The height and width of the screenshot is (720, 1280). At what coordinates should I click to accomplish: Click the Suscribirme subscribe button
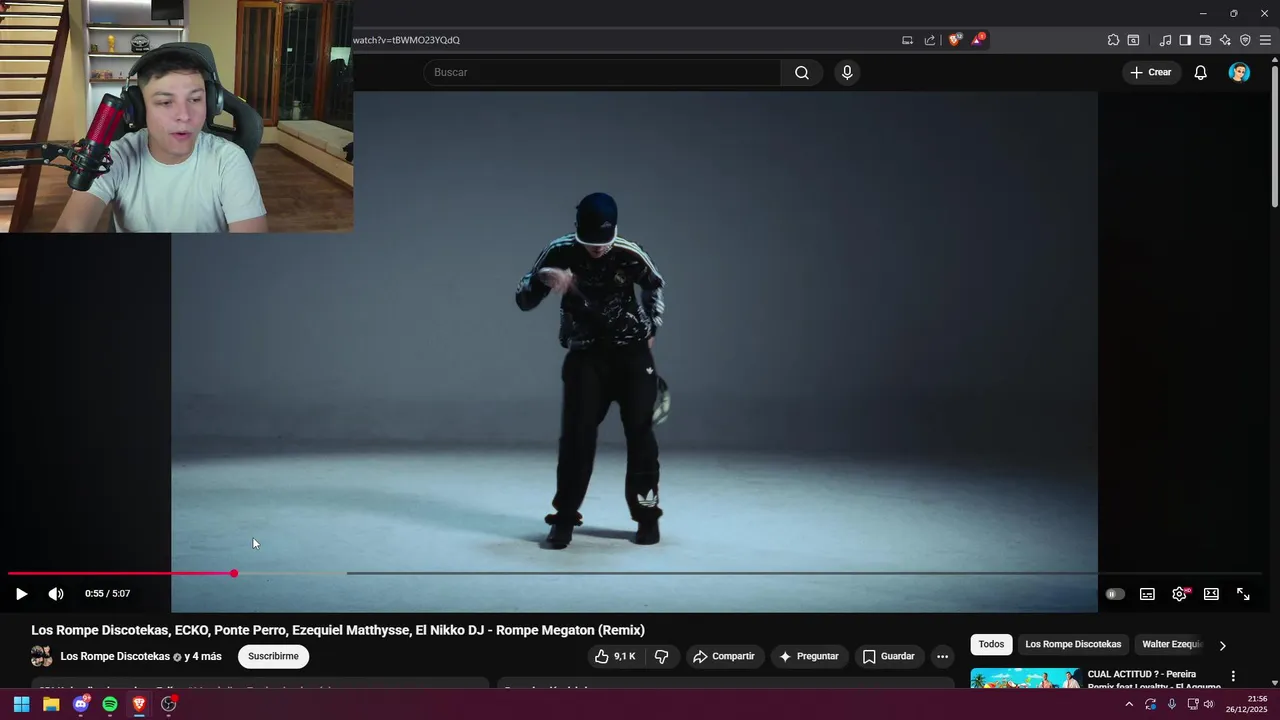pos(273,656)
